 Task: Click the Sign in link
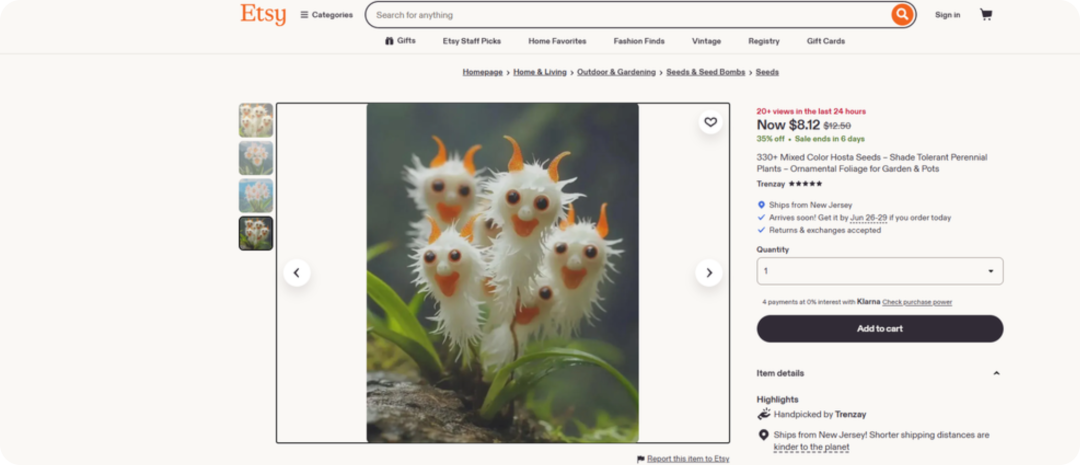tap(947, 15)
